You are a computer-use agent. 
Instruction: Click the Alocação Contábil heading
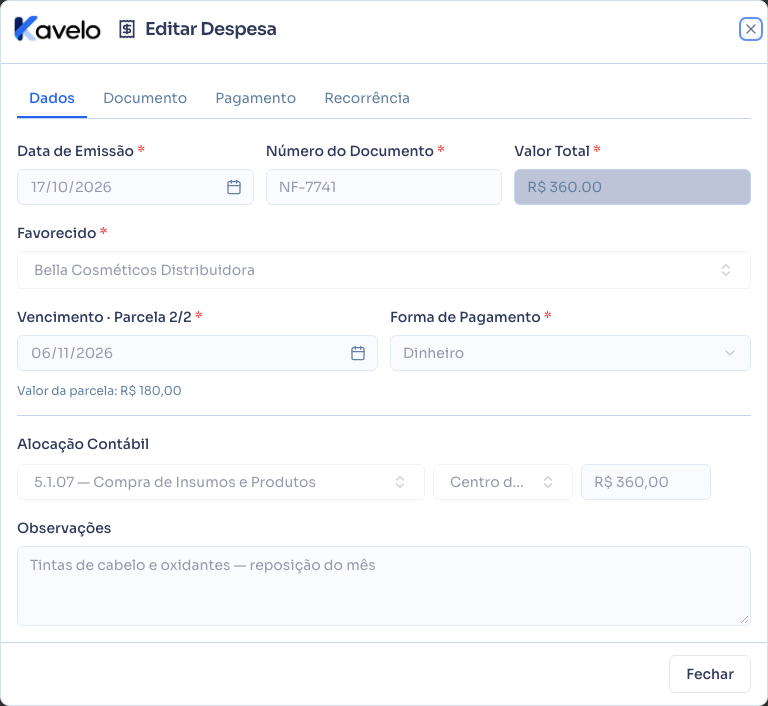83,444
